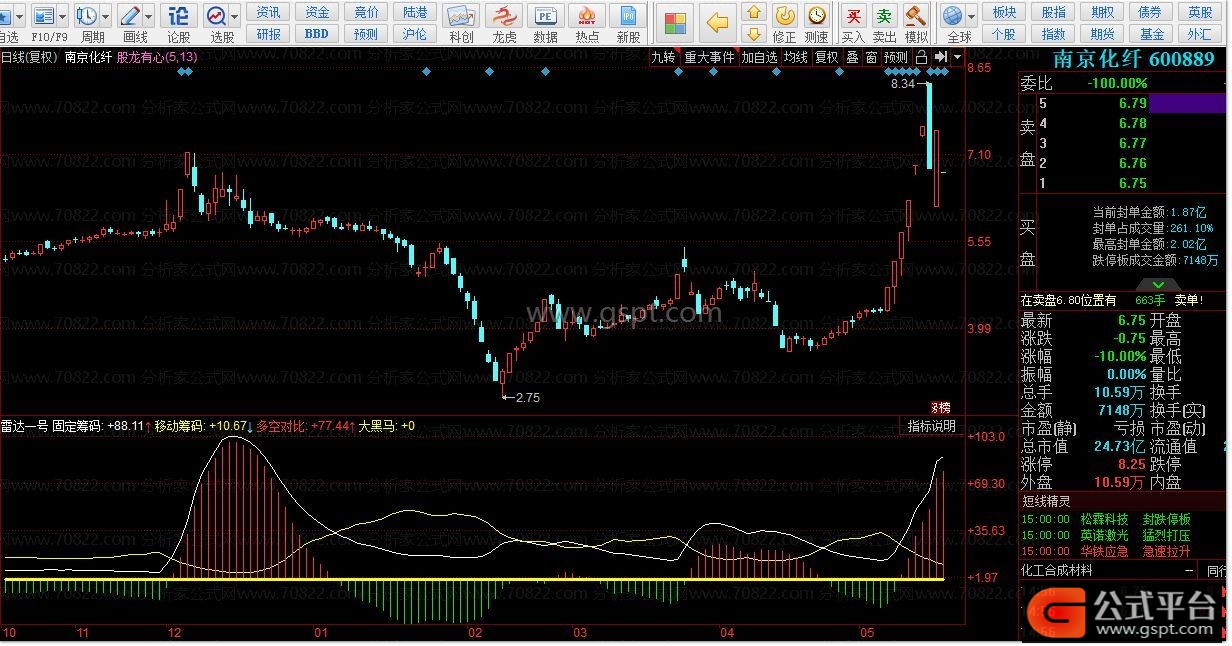Click the four-color window layout icon
The height and width of the screenshot is (646, 1232).
677,22
